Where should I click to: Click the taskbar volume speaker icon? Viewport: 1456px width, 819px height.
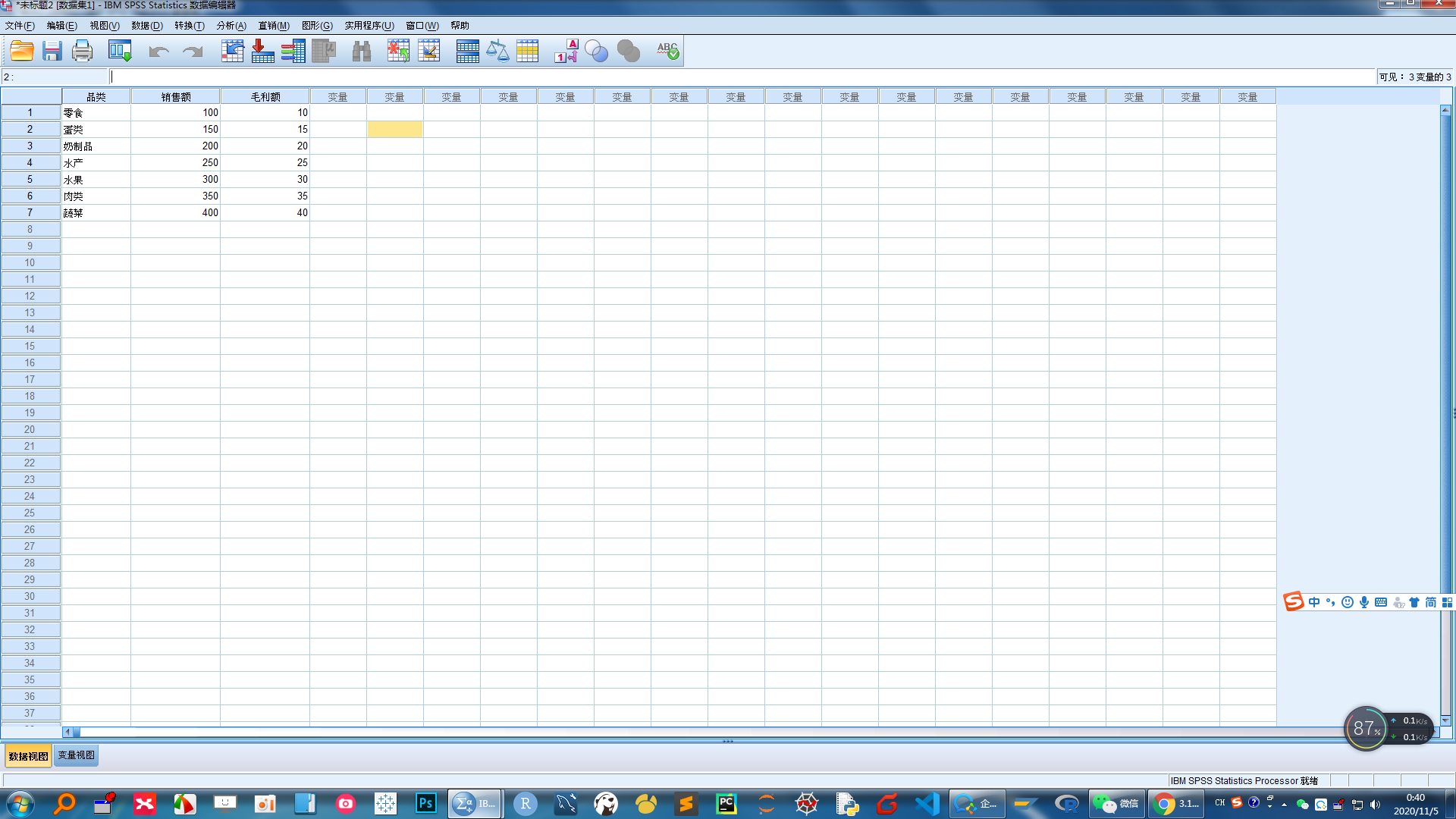[1375, 805]
